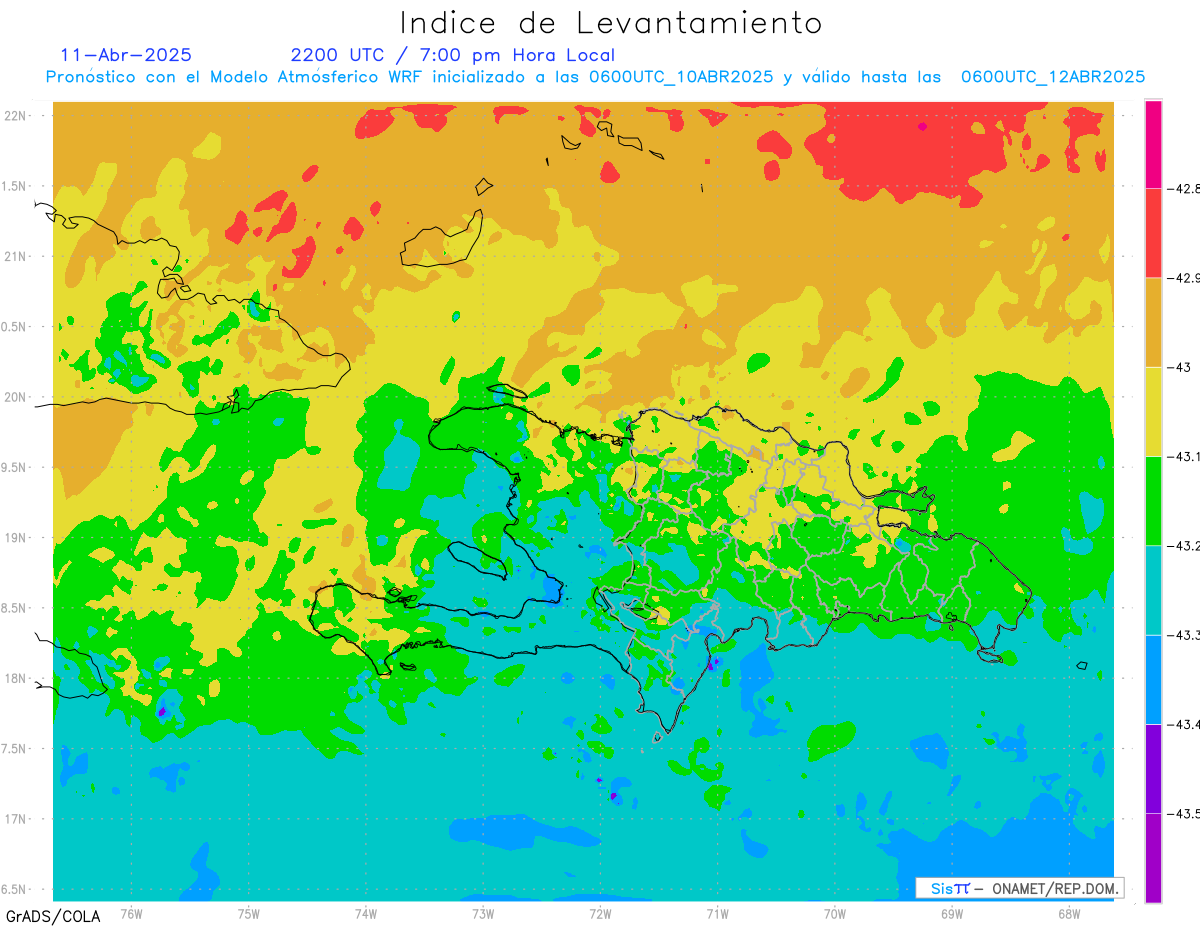
Task: Click the title 'Indice de Levantamiento'
Action: [611, 22]
